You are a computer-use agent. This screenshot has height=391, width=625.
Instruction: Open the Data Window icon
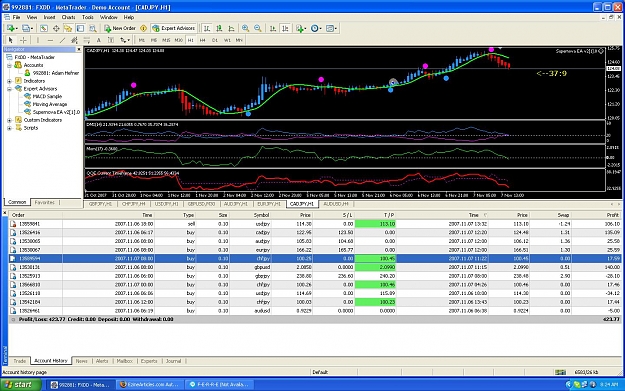[x=56, y=28]
